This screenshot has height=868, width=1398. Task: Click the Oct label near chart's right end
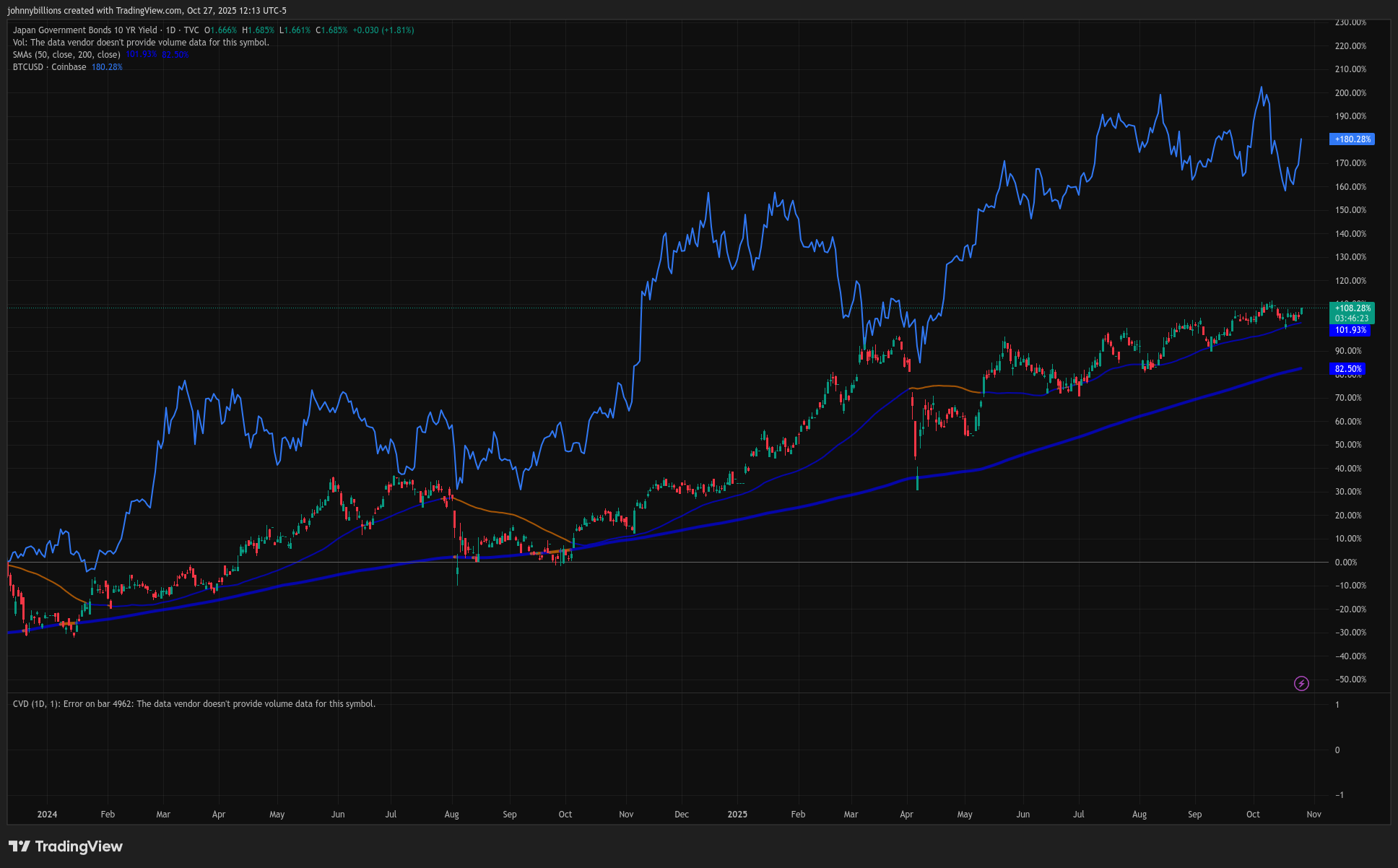[x=1253, y=815]
